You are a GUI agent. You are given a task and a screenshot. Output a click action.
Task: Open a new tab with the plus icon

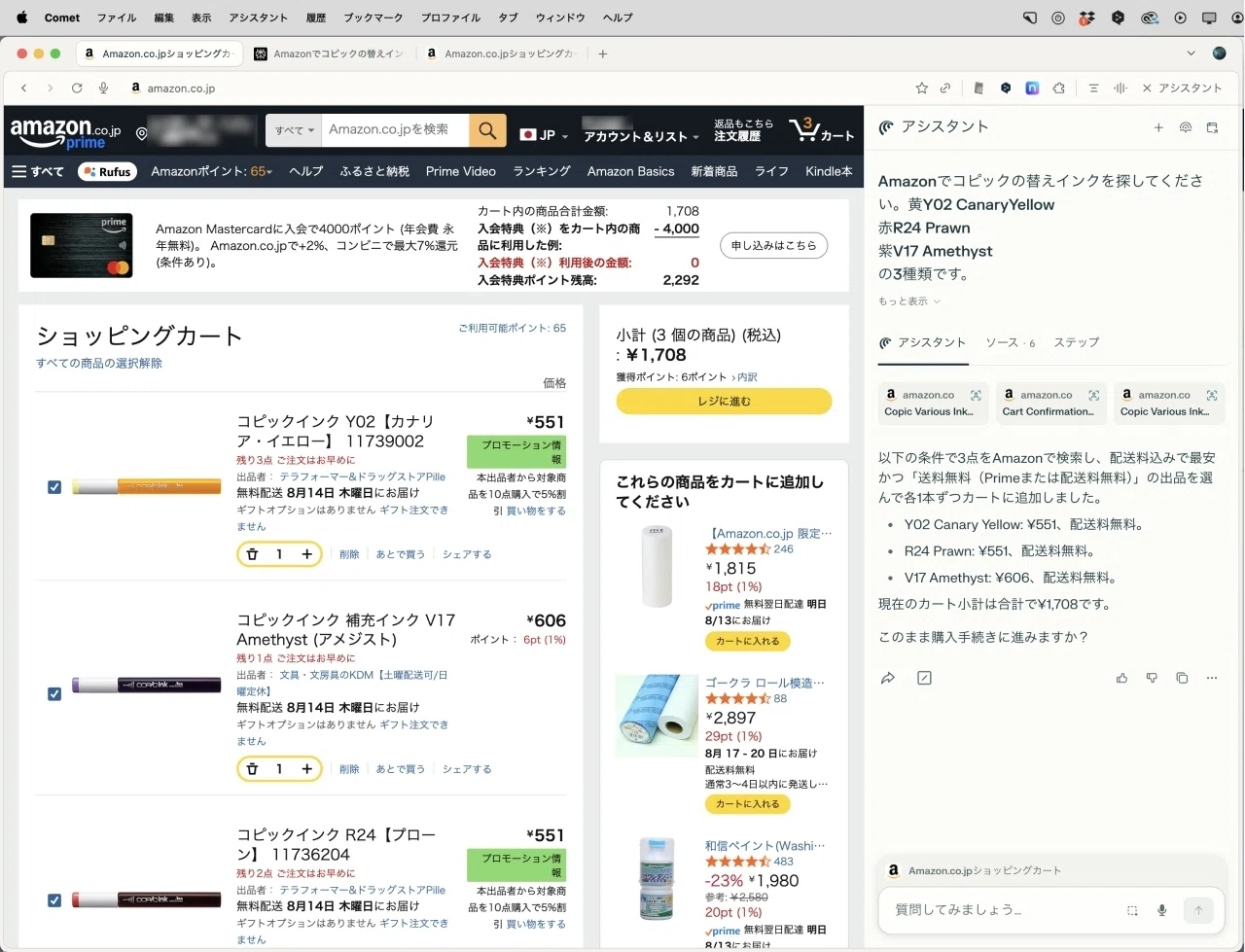click(x=603, y=53)
